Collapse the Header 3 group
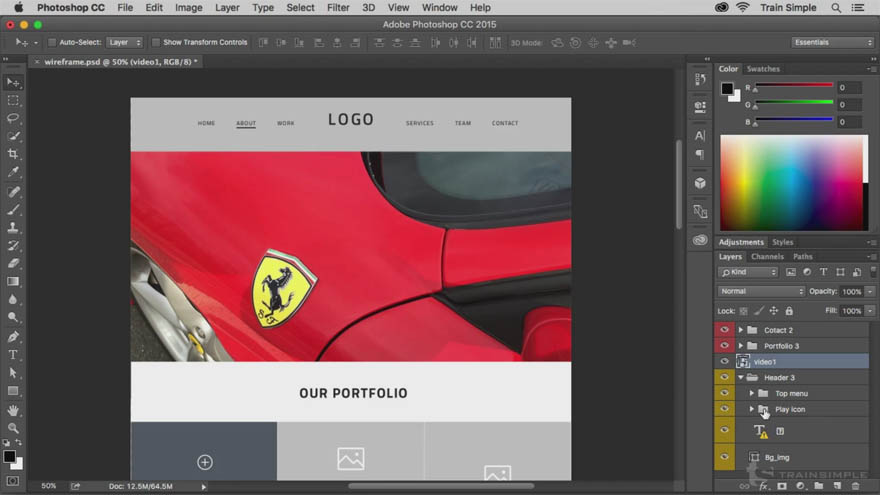The width and height of the screenshot is (880, 495). point(741,377)
